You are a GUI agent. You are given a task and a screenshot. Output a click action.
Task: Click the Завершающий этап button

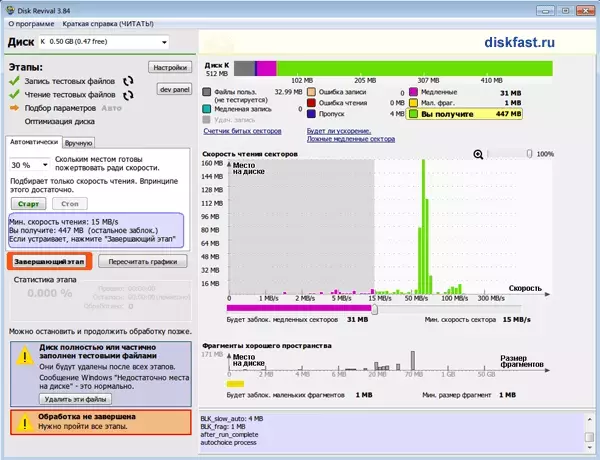pyautogui.click(x=49, y=262)
